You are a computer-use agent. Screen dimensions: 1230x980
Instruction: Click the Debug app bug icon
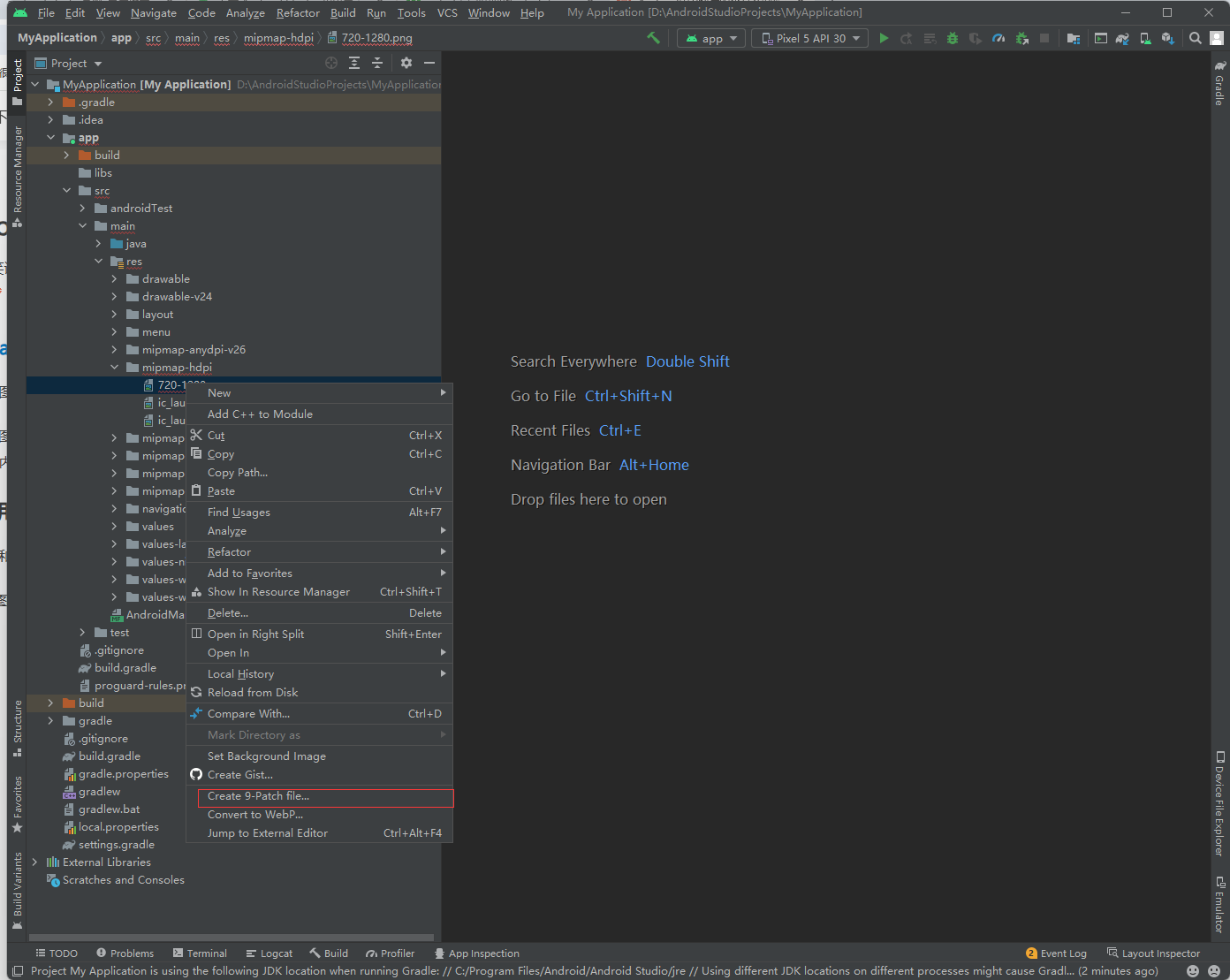[952, 38]
